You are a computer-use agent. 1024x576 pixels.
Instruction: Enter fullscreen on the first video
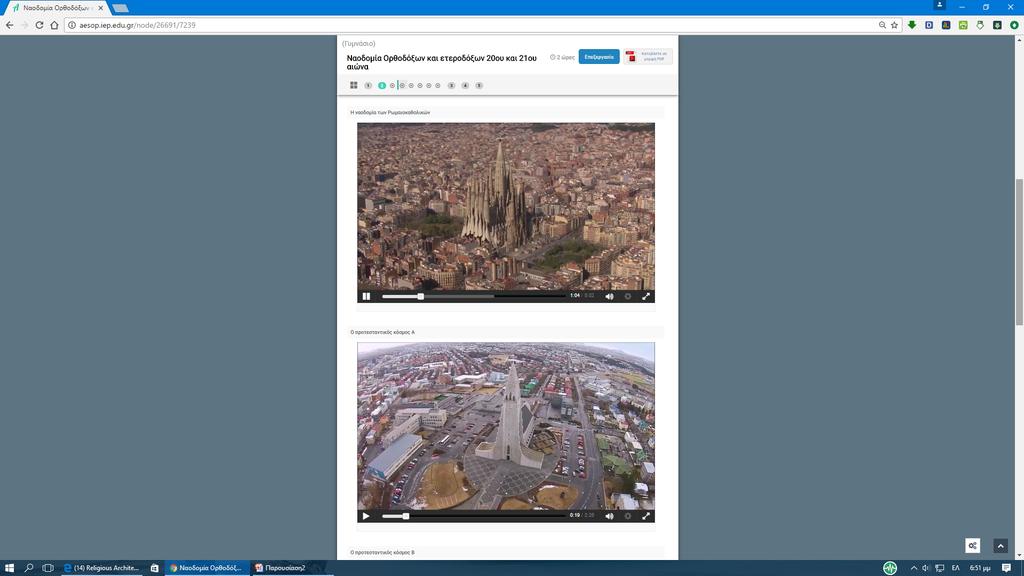click(x=646, y=296)
